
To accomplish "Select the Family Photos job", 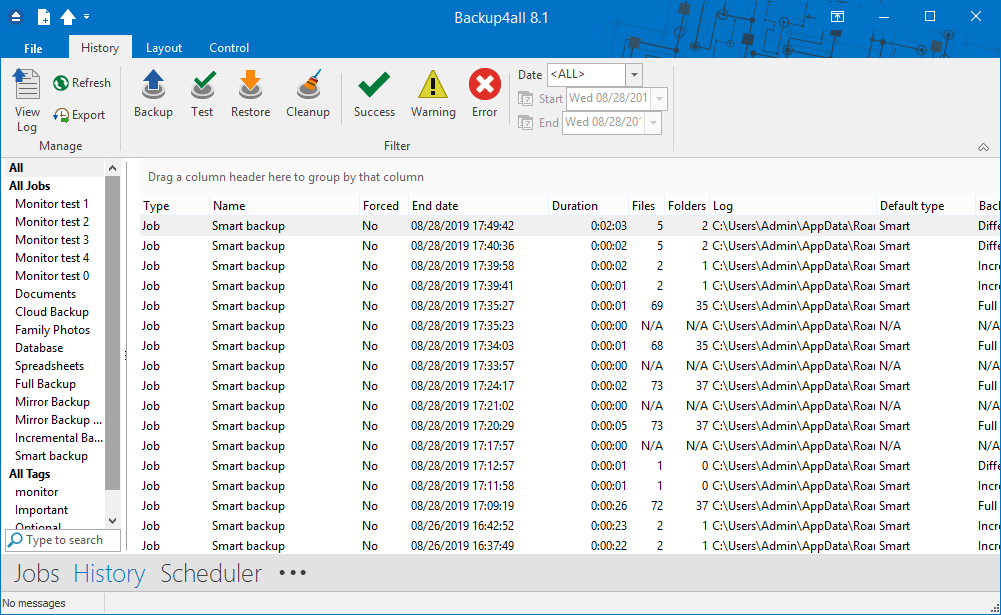I will click(52, 330).
